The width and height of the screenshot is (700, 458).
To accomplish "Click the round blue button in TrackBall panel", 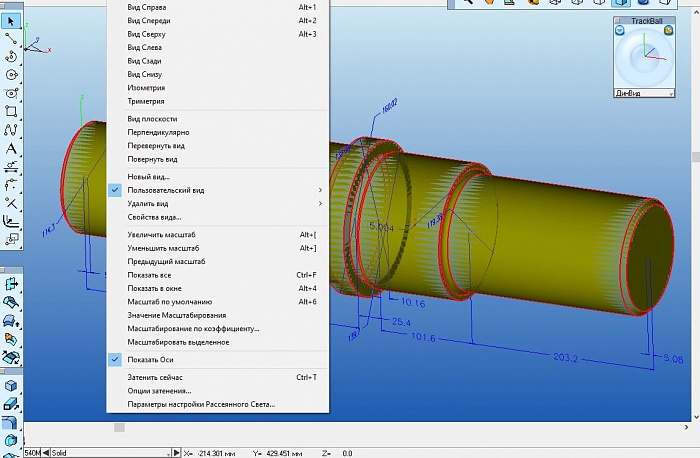I will (620, 31).
